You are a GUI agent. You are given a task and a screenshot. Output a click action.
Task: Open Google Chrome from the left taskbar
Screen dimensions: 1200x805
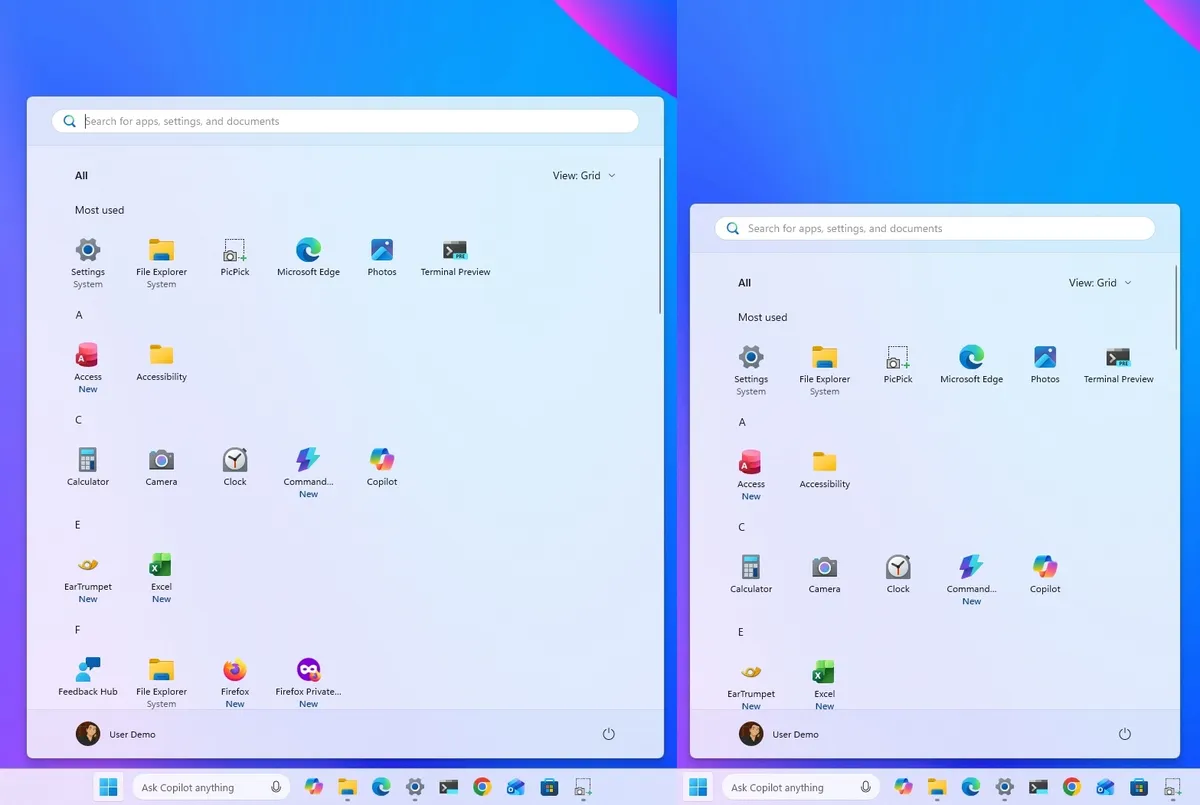pos(482,787)
